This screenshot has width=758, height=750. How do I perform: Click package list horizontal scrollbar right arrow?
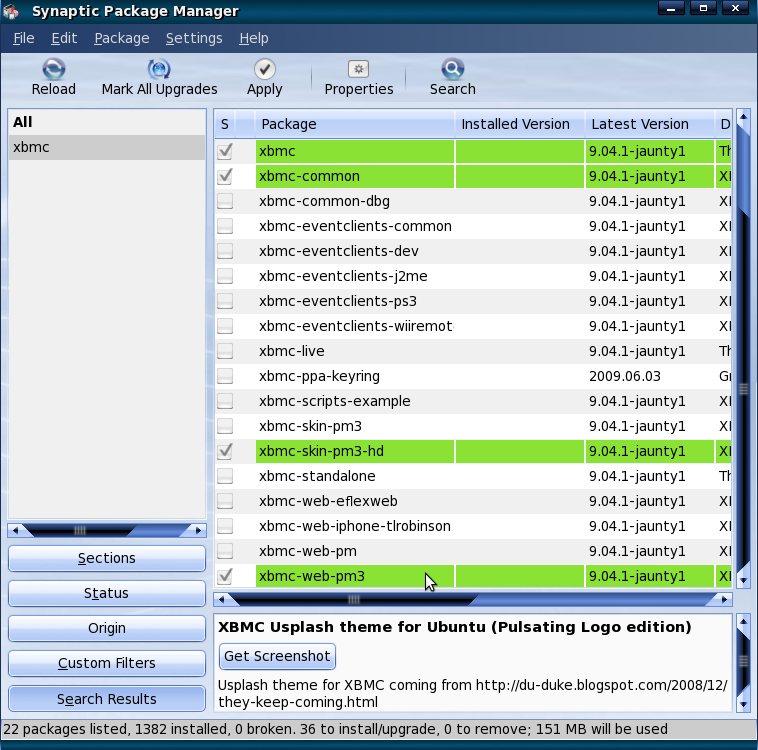click(724, 600)
